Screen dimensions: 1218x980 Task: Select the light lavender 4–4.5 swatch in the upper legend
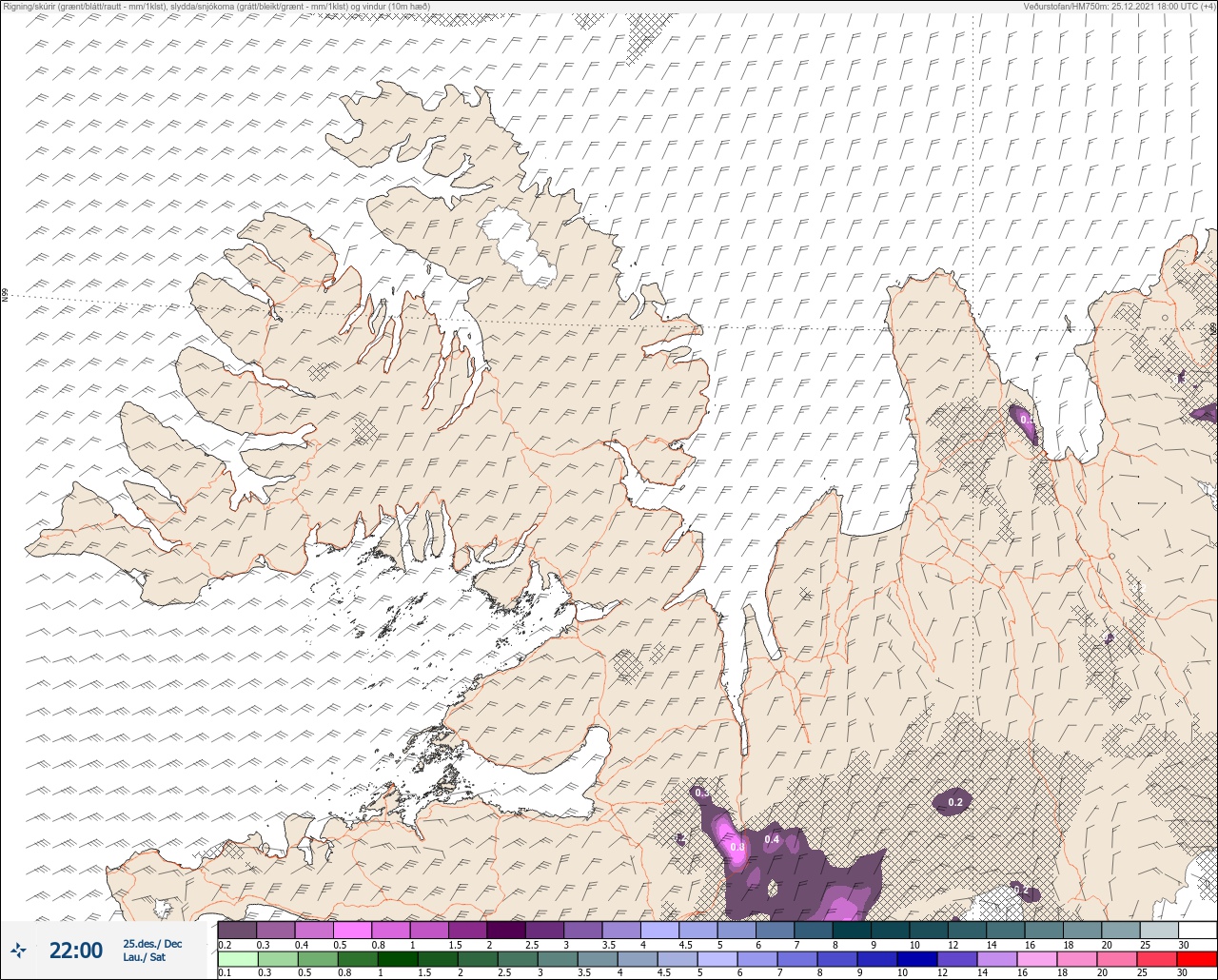click(x=659, y=930)
